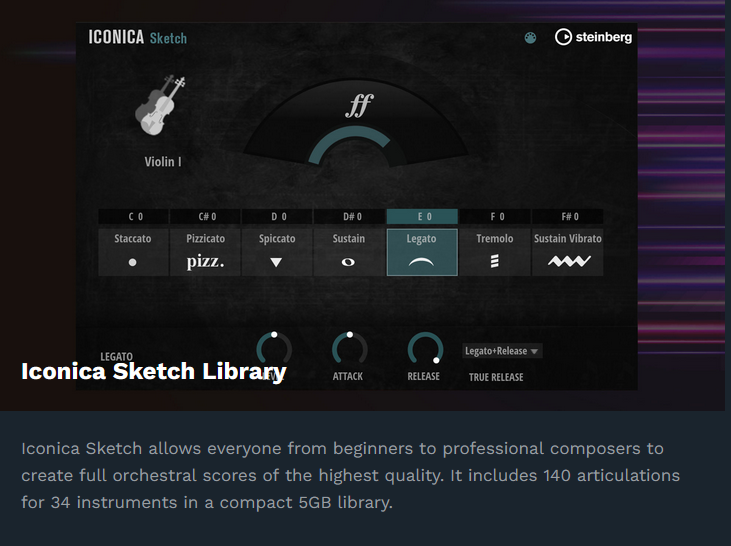Screen dimensions: 731x546
Task: Select the Spiccato articulation
Action: [x=277, y=252]
